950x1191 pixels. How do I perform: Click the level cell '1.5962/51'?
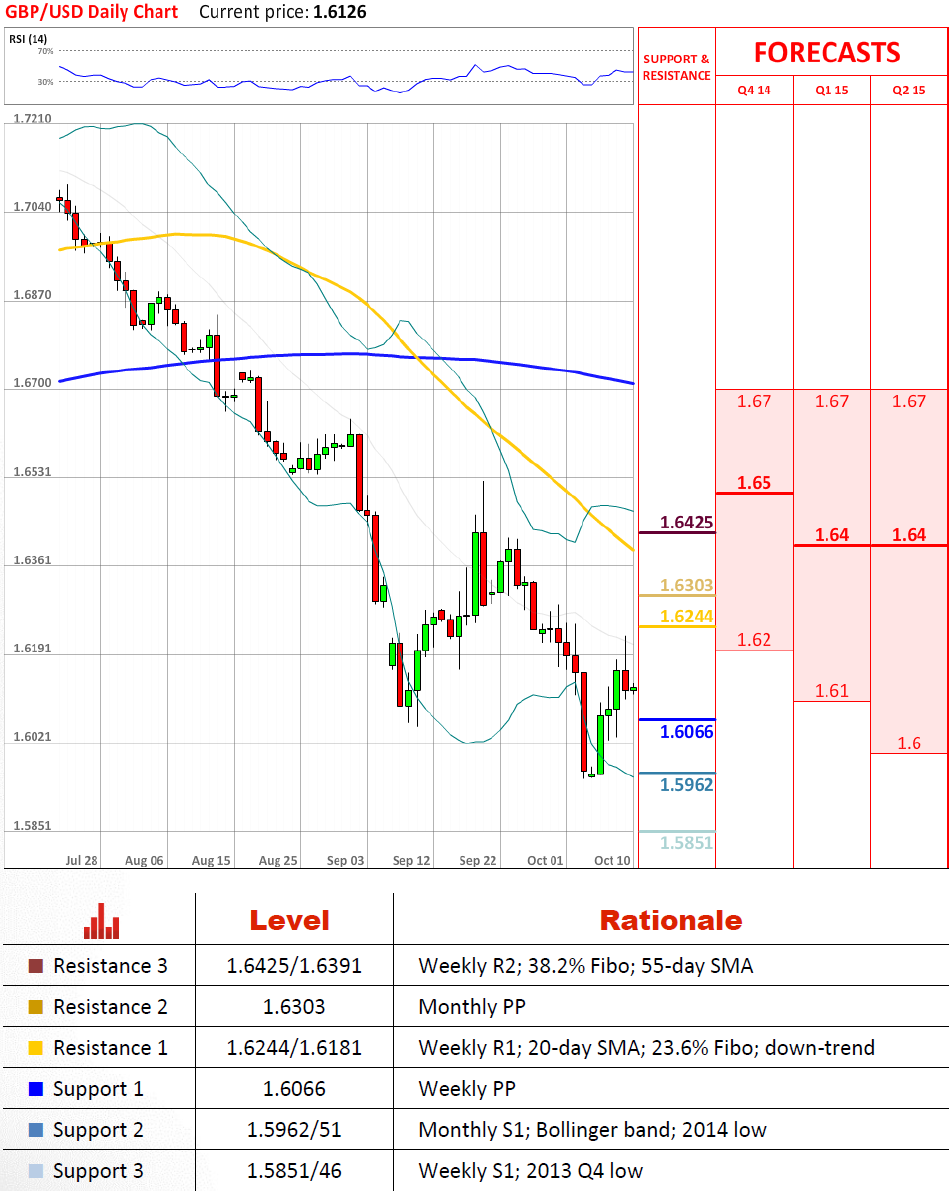[294, 1130]
